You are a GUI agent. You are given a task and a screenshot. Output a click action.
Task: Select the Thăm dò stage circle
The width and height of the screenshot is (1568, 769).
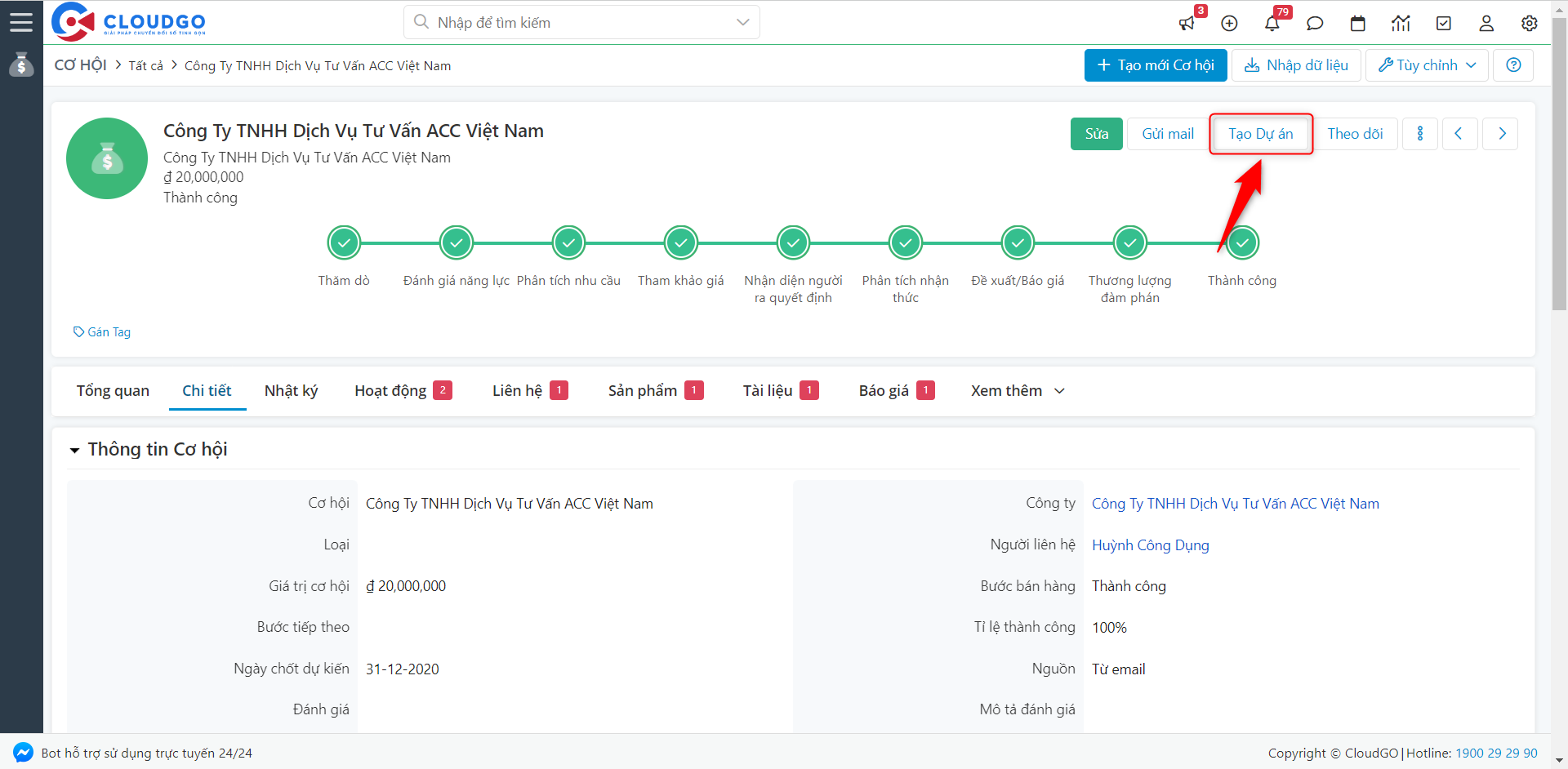(x=344, y=242)
